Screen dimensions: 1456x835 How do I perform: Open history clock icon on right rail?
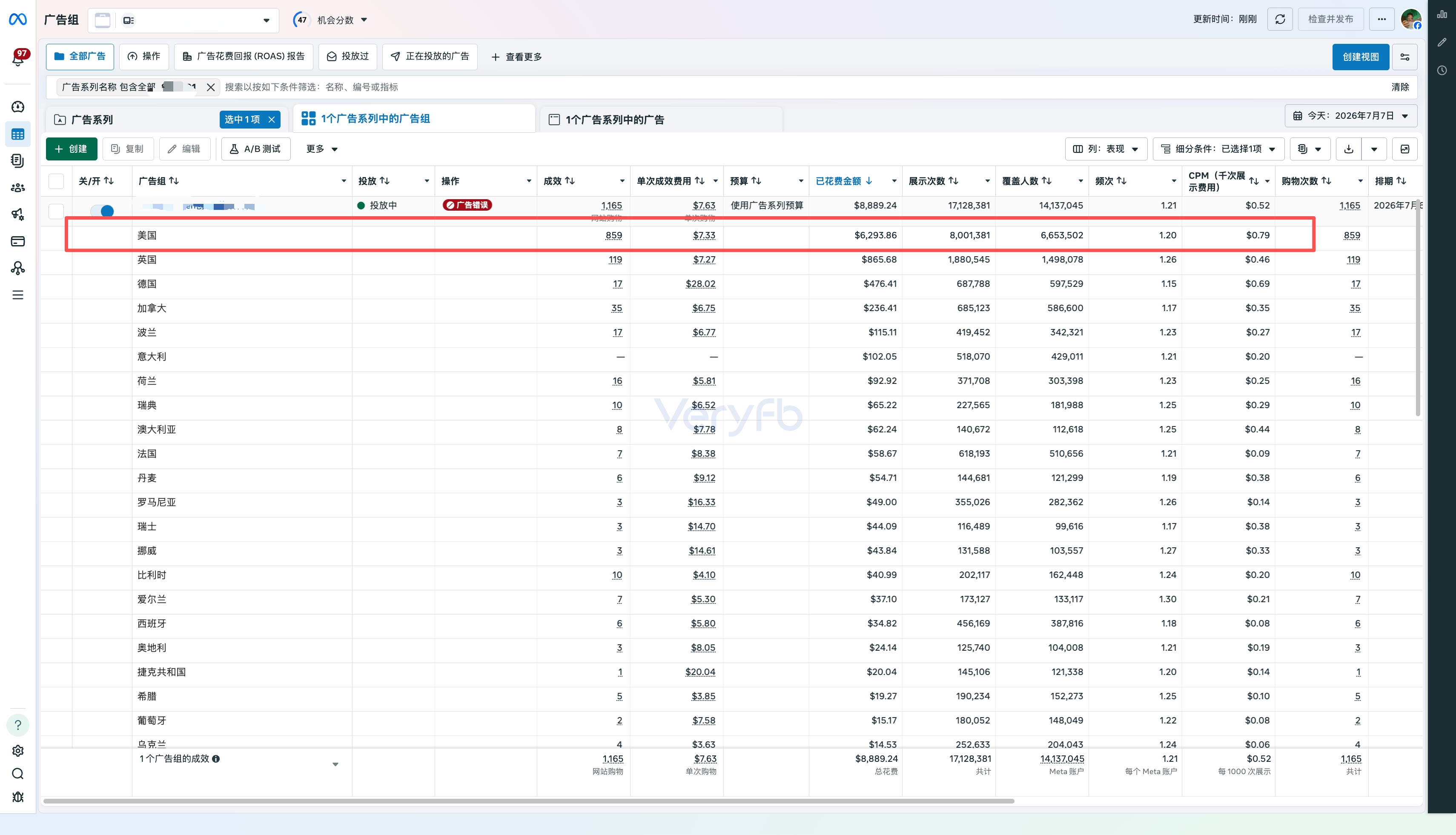(x=1442, y=71)
